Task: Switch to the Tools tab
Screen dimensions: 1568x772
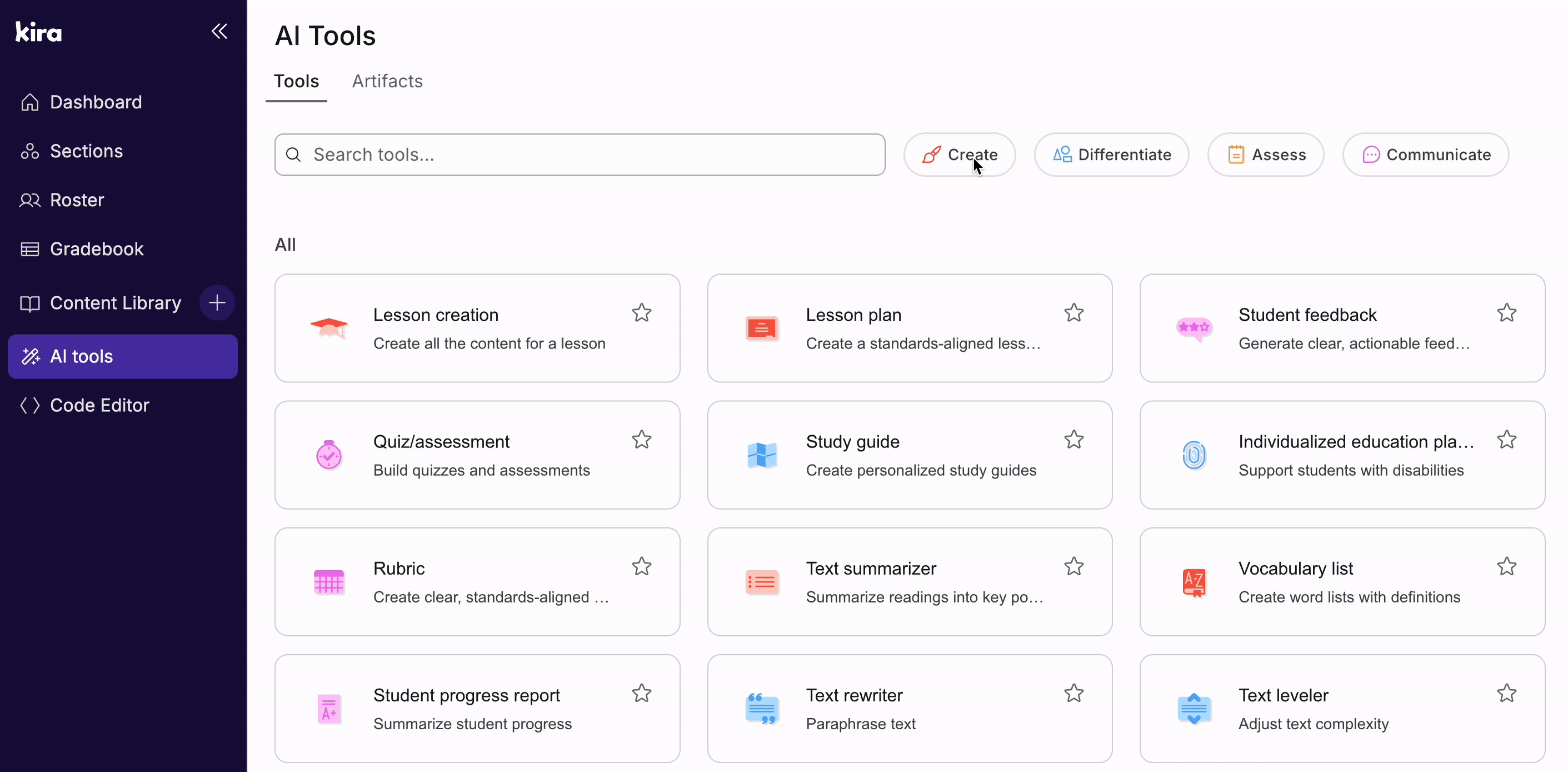Action: [296, 81]
